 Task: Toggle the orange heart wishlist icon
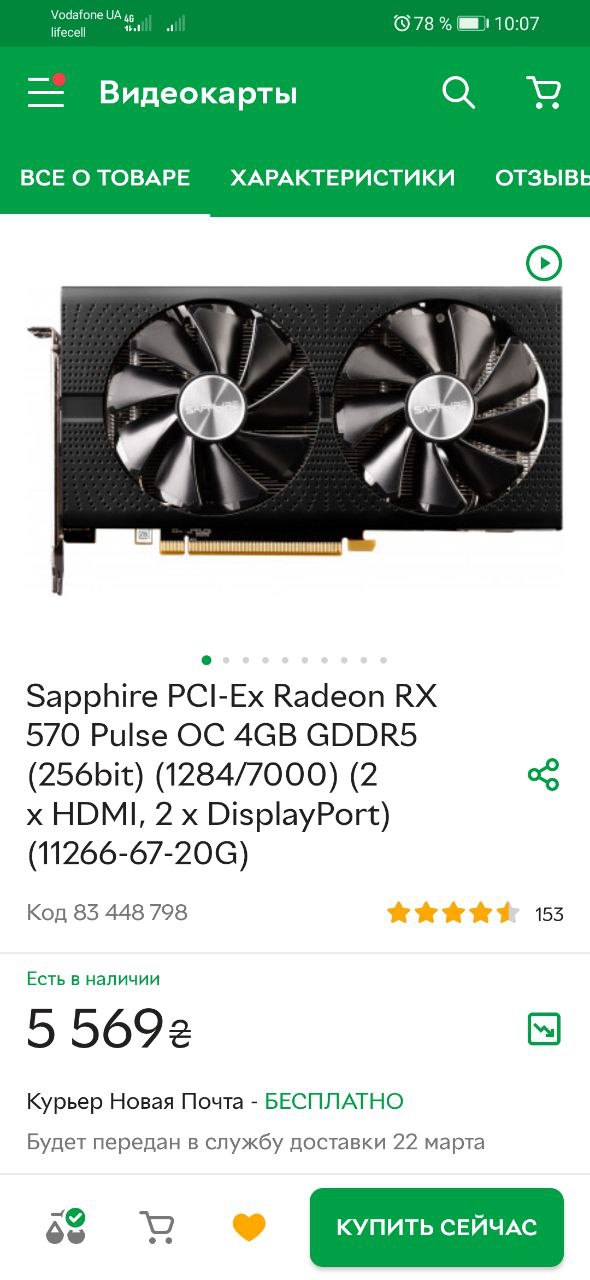[x=248, y=1227]
